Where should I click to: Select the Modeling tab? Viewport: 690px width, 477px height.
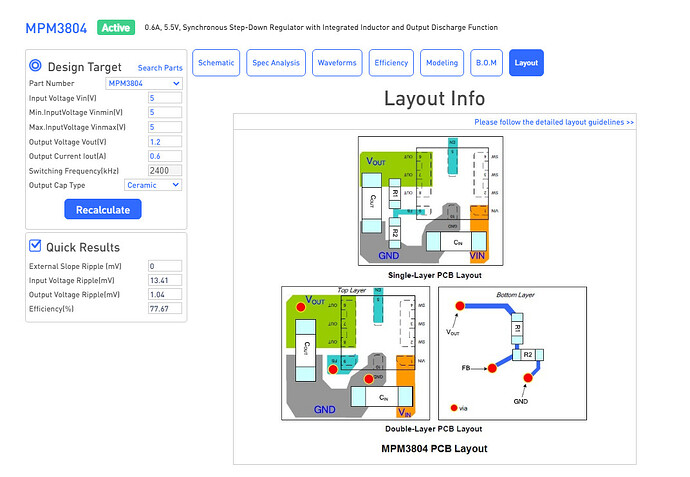coord(442,63)
